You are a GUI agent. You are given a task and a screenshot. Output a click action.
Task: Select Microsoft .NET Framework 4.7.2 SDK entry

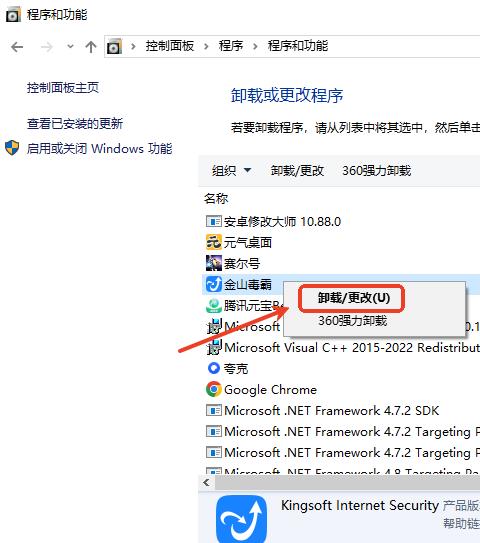[331, 411]
